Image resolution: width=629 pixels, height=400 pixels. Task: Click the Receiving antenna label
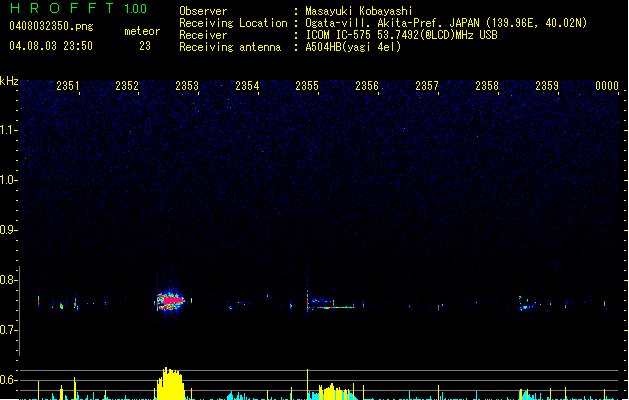pyautogui.click(x=230, y=47)
